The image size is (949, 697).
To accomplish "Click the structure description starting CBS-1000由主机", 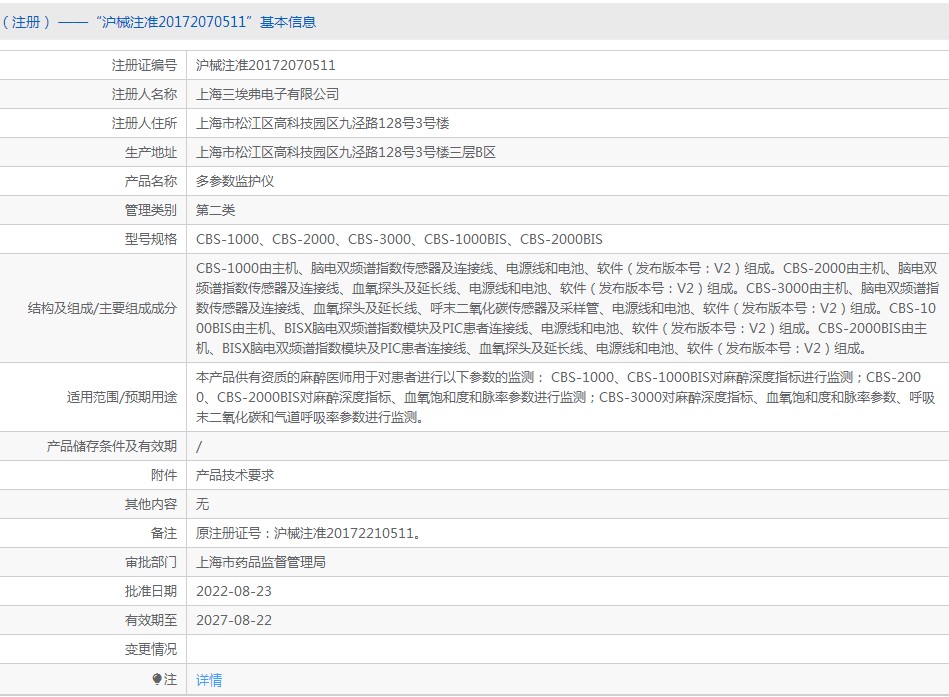I will tap(566, 309).
